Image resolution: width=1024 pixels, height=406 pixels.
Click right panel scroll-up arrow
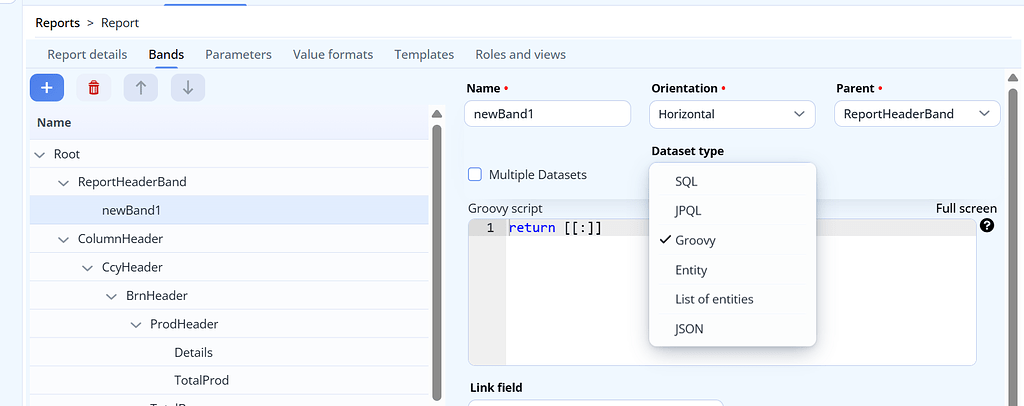[x=1013, y=78]
